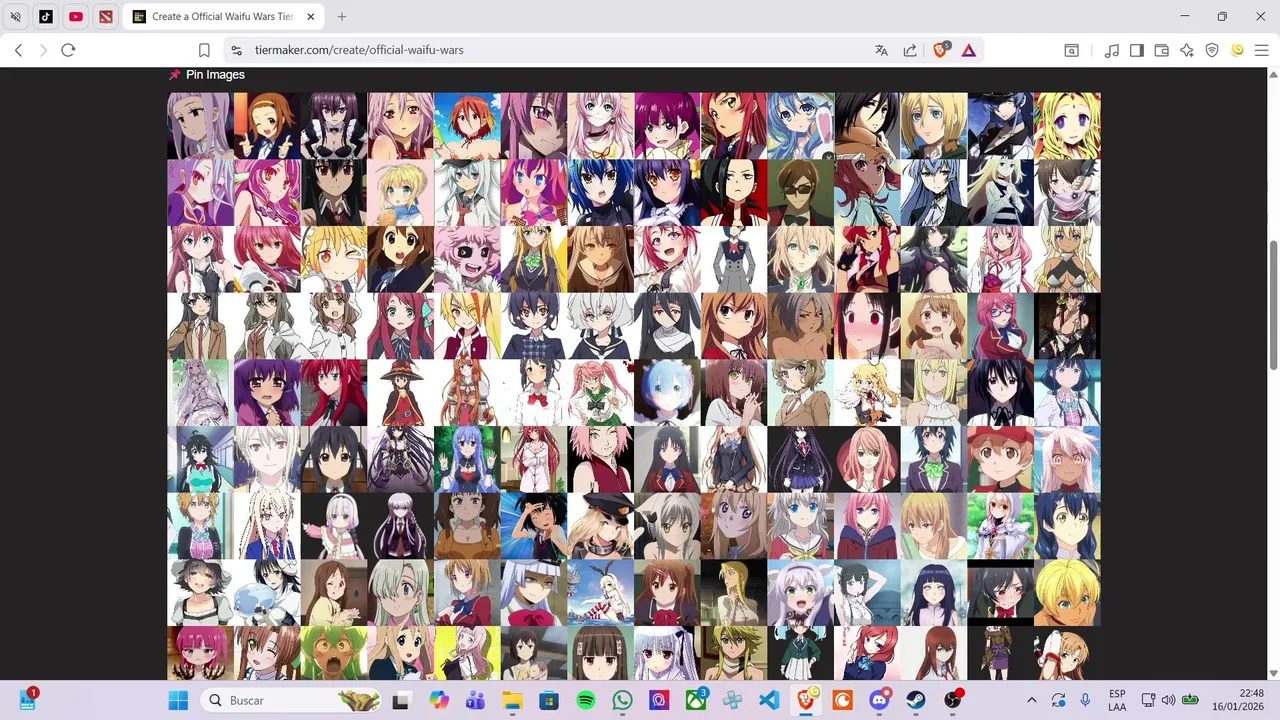
Task: Launch Leo AI assistant
Action: [x=1187, y=50]
